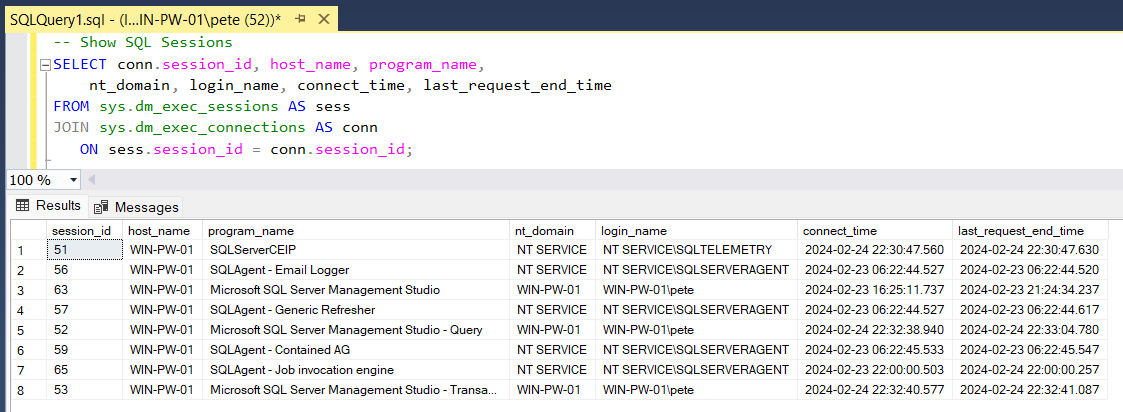Click the last_request_end_time column header

[x=1020, y=230]
